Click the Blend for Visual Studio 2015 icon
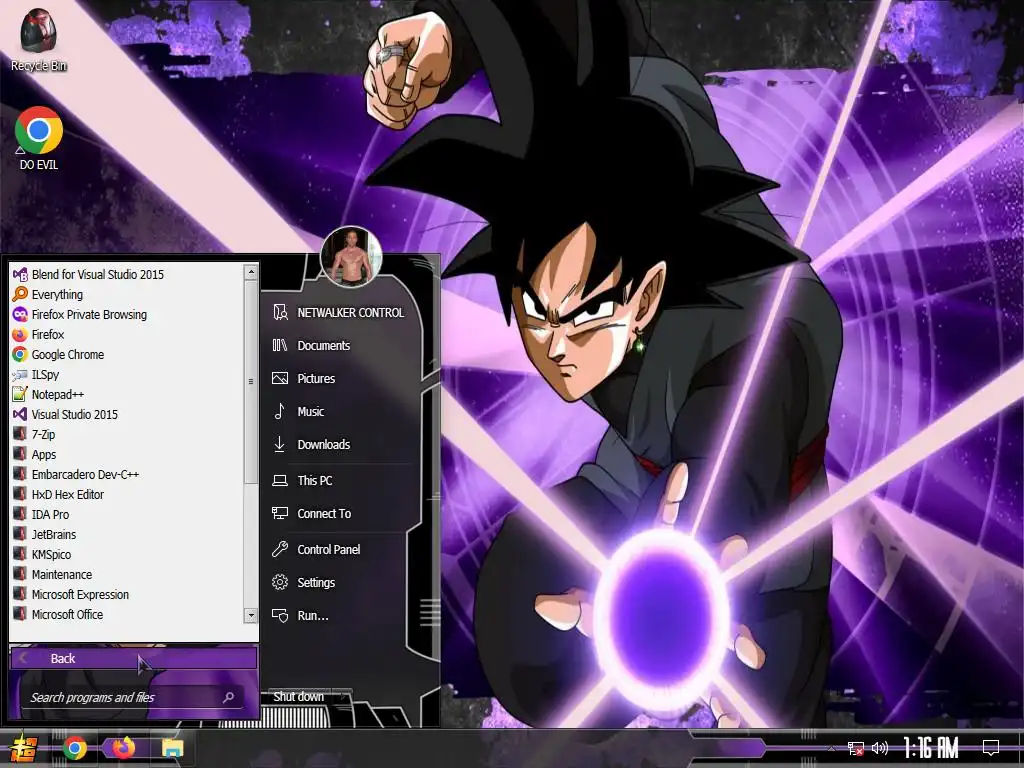Image resolution: width=1024 pixels, height=768 pixels. coord(20,274)
